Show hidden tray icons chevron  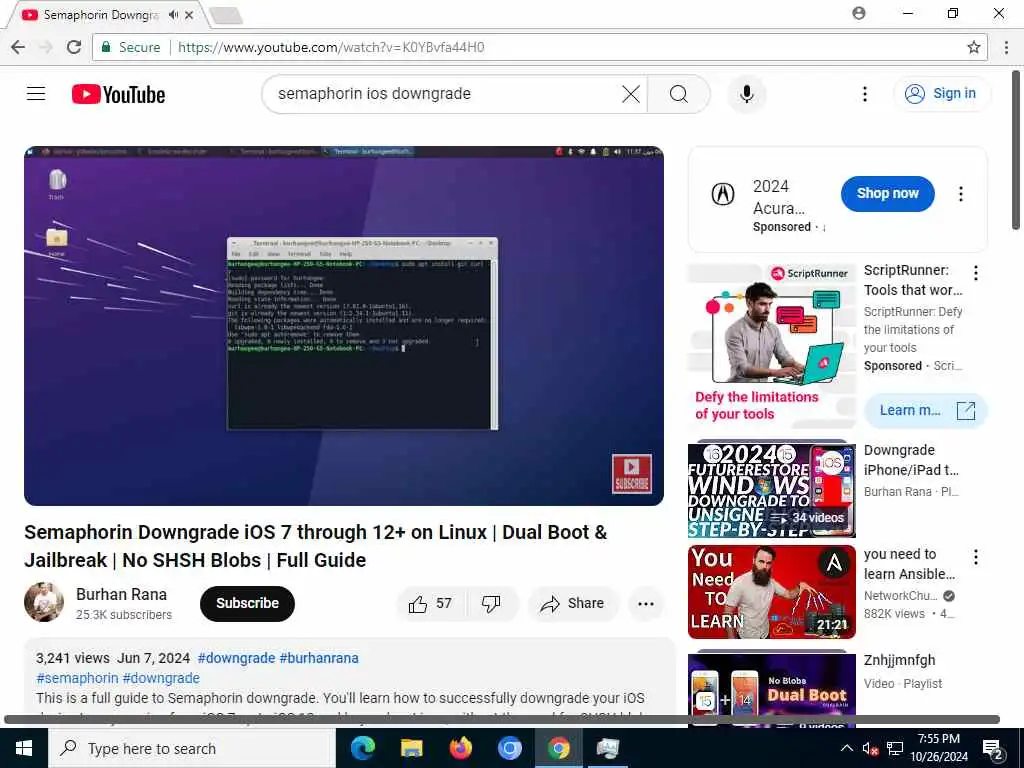[x=846, y=748]
